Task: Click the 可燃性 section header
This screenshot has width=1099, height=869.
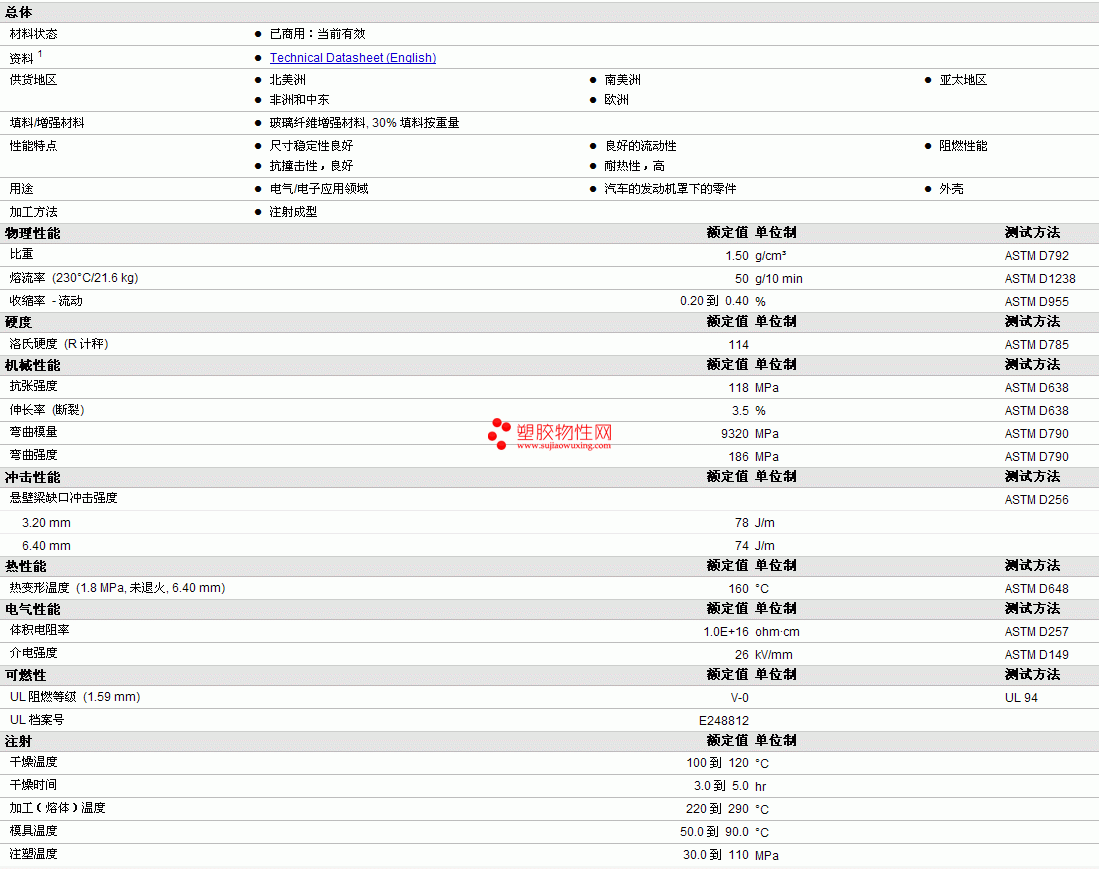Action: pos(25,676)
